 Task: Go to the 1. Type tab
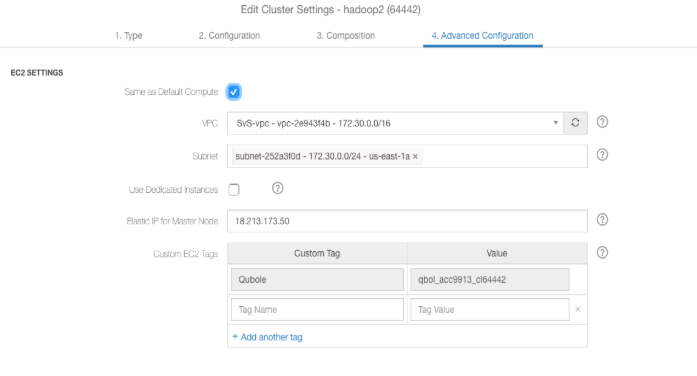pos(128,36)
